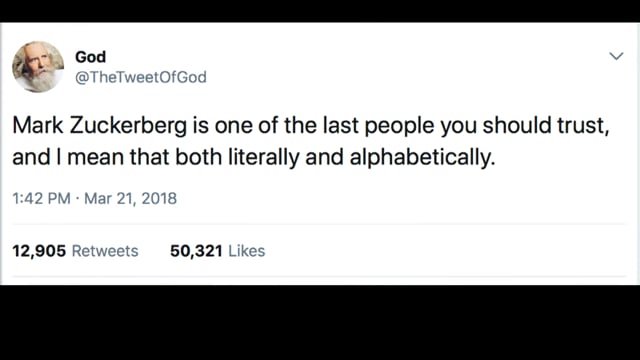
Task: Click the bold 50,321 like count
Action: (196, 251)
